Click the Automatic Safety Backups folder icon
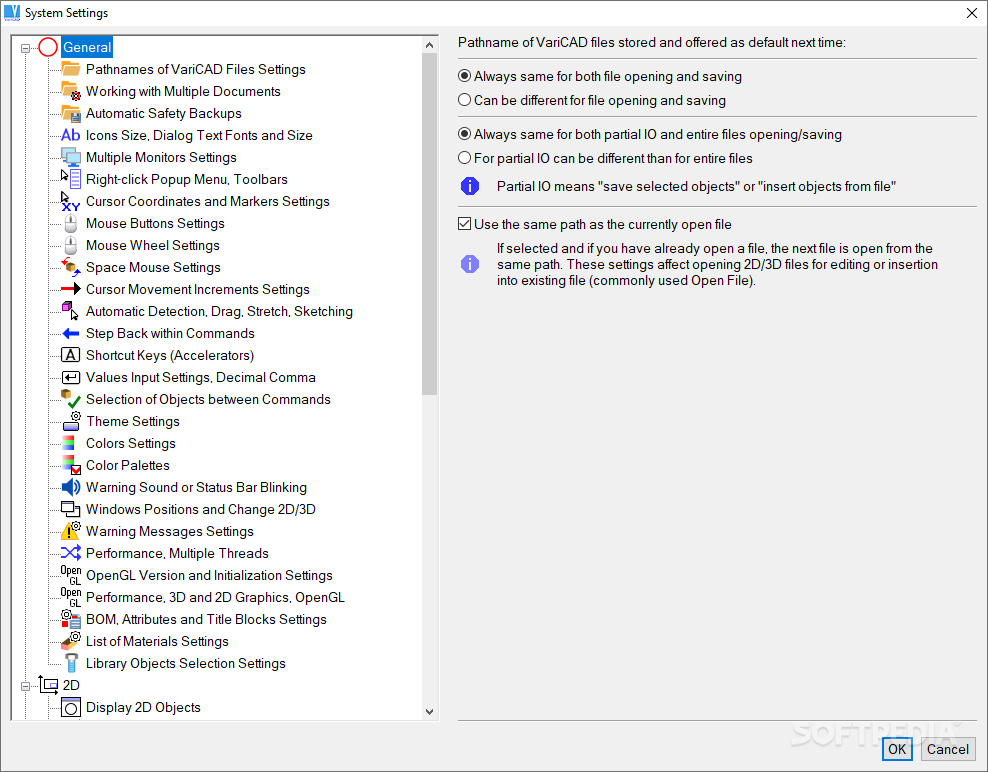 tap(71, 113)
